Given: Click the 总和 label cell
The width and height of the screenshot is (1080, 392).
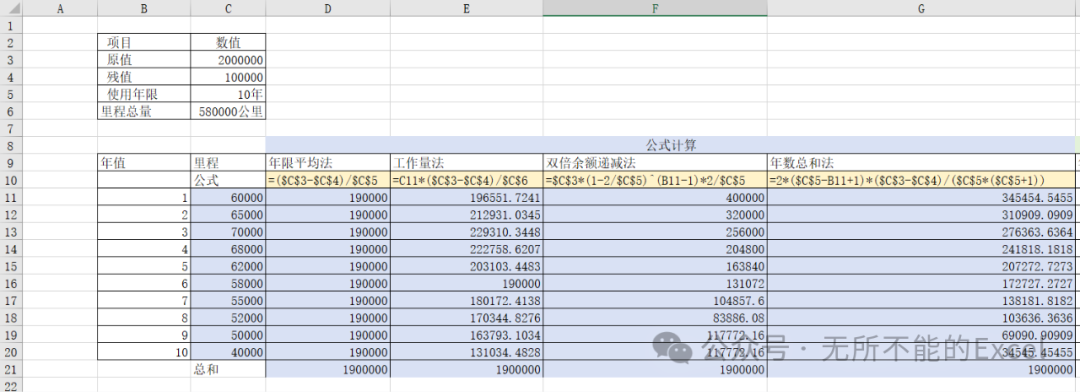Looking at the screenshot, I should pos(228,369).
